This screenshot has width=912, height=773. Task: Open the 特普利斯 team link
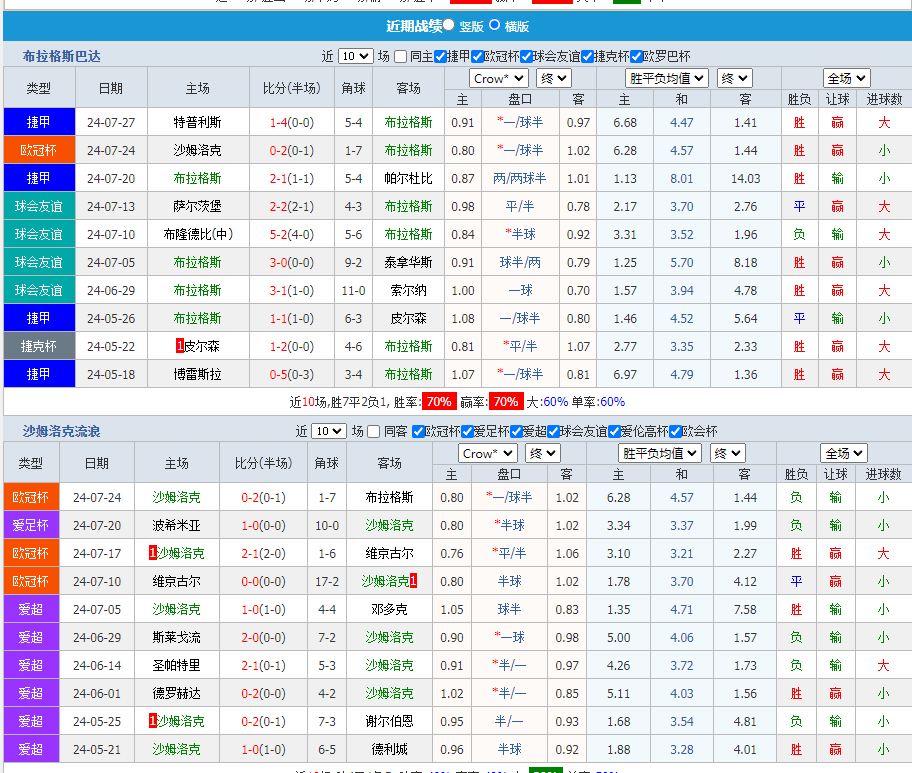197,122
